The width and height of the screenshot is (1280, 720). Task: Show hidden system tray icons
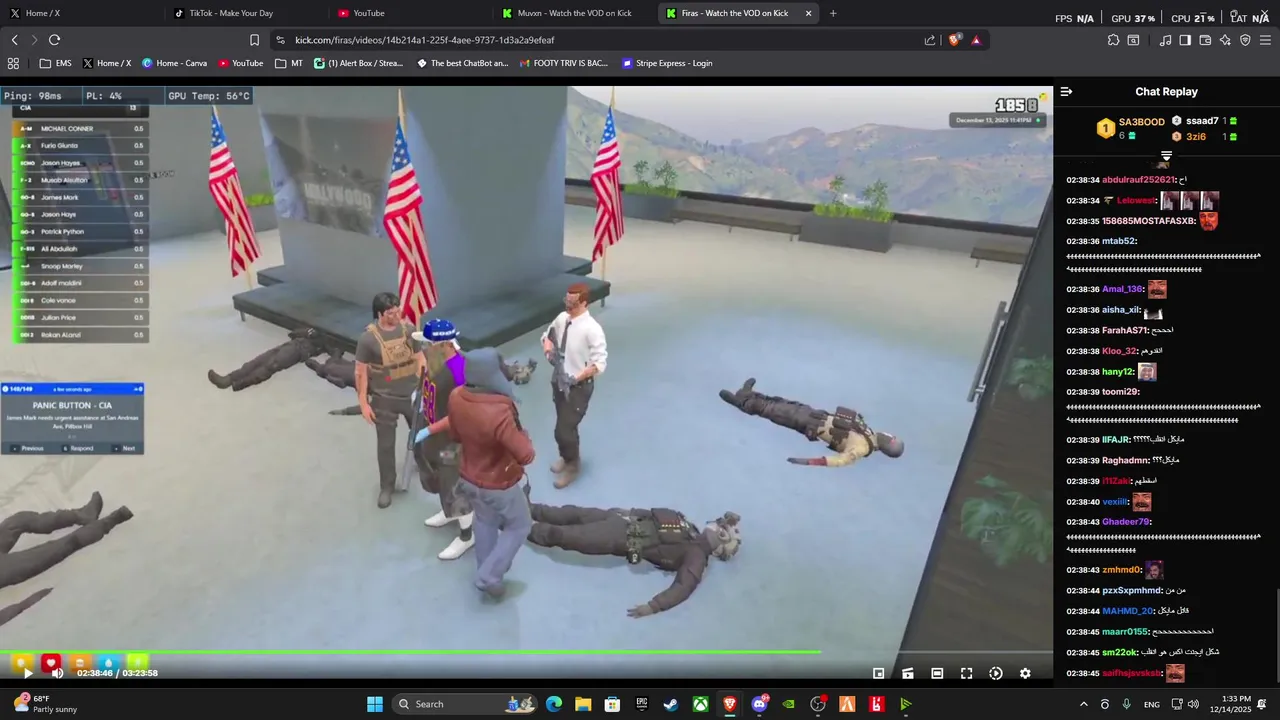pyautogui.click(x=1083, y=704)
